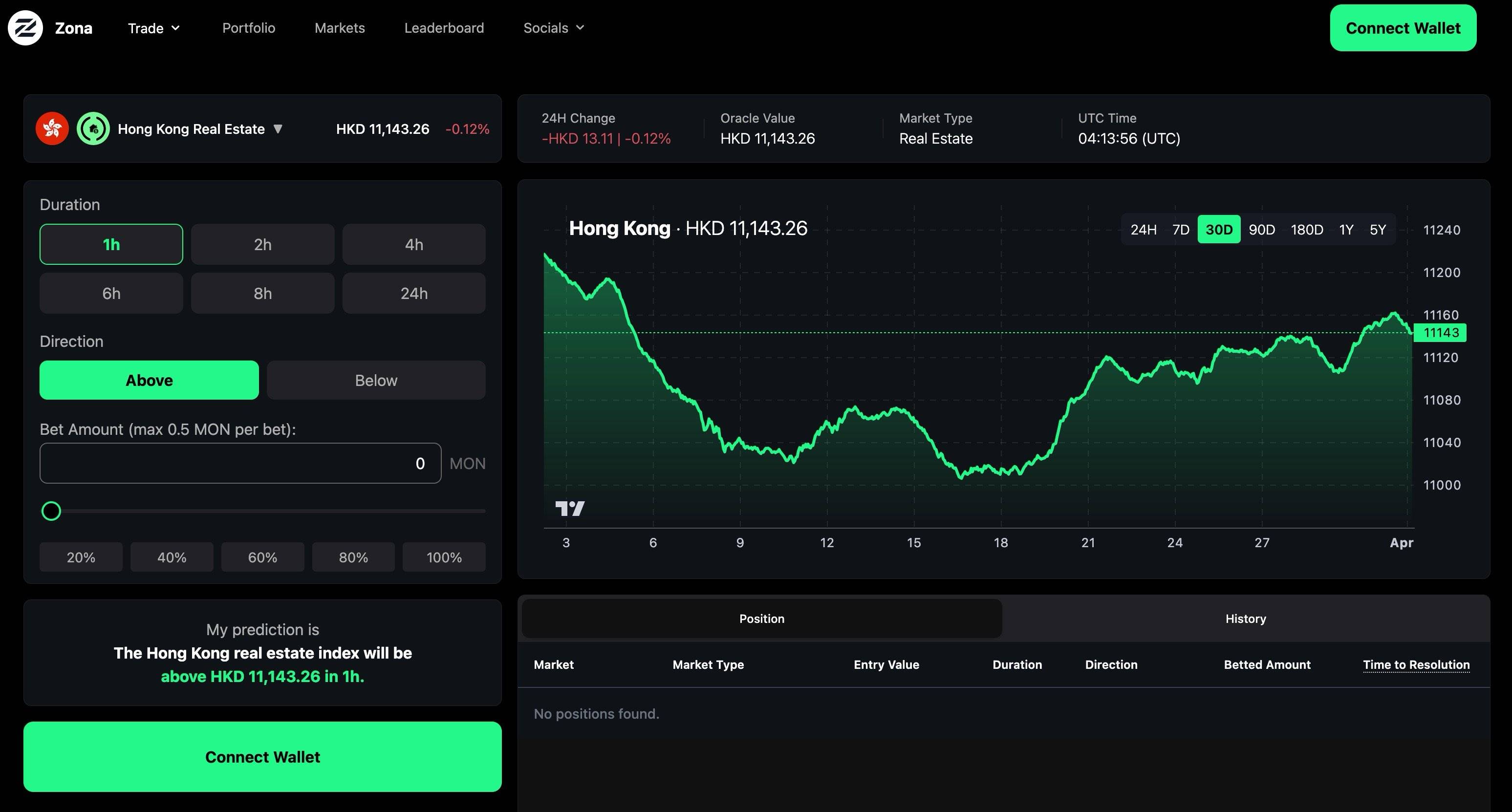The height and width of the screenshot is (812, 1512).
Task: Click the Apr label on chart time axis
Action: pyautogui.click(x=1401, y=543)
